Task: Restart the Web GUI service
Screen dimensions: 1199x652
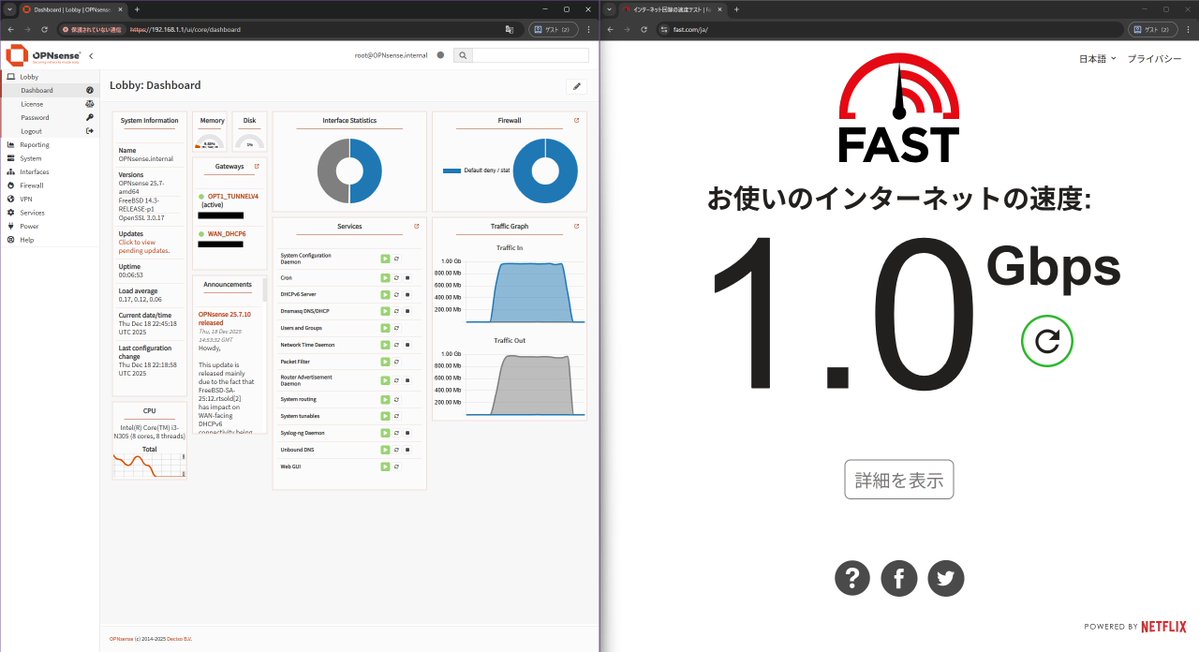Action: 396,466
